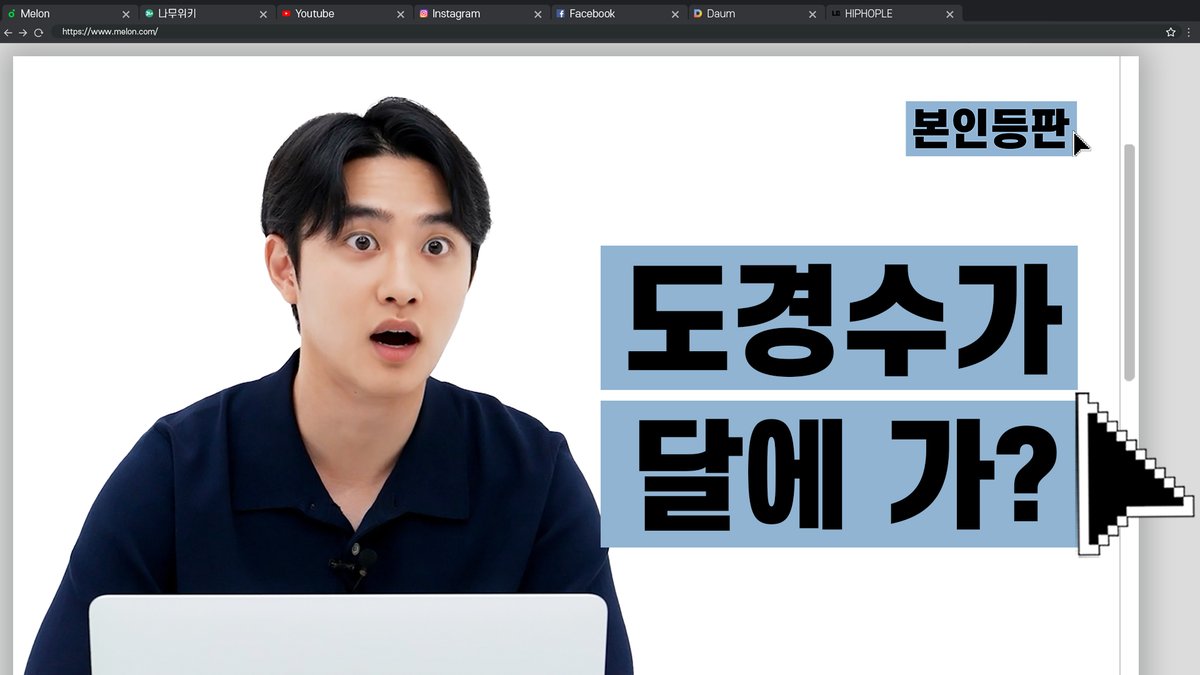This screenshot has width=1200, height=675.
Task: Switch to the HIPHOPLE tab
Action: pyautogui.click(x=893, y=14)
